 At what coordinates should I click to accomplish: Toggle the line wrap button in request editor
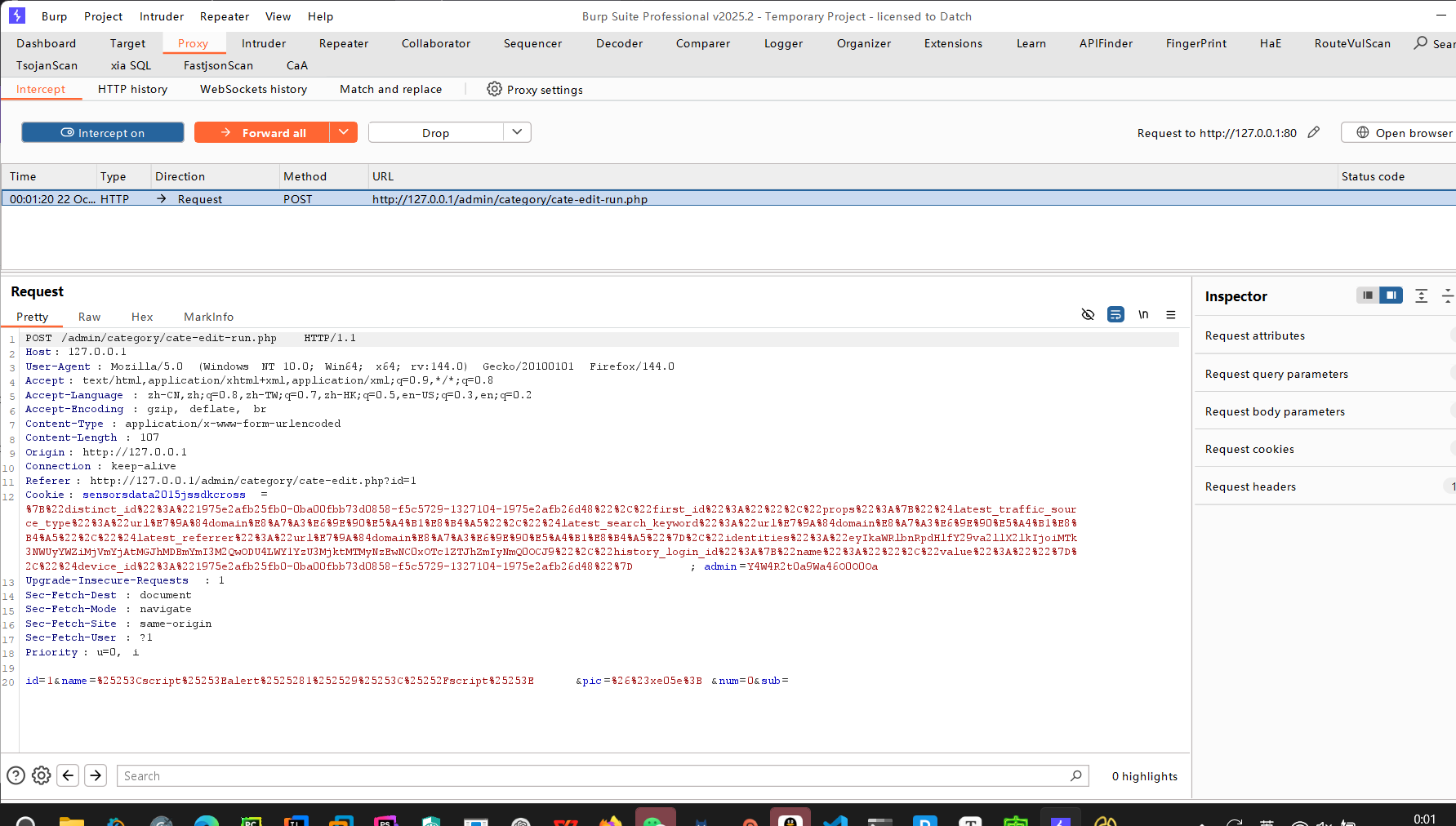[1115, 315]
